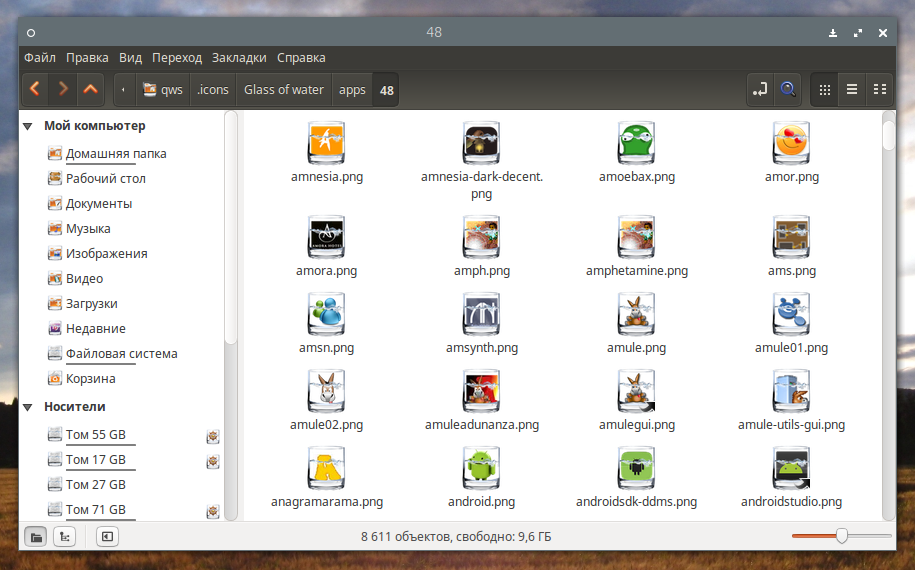The height and width of the screenshot is (570, 915).
Task: Select the amule.png icon
Action: (x=637, y=314)
